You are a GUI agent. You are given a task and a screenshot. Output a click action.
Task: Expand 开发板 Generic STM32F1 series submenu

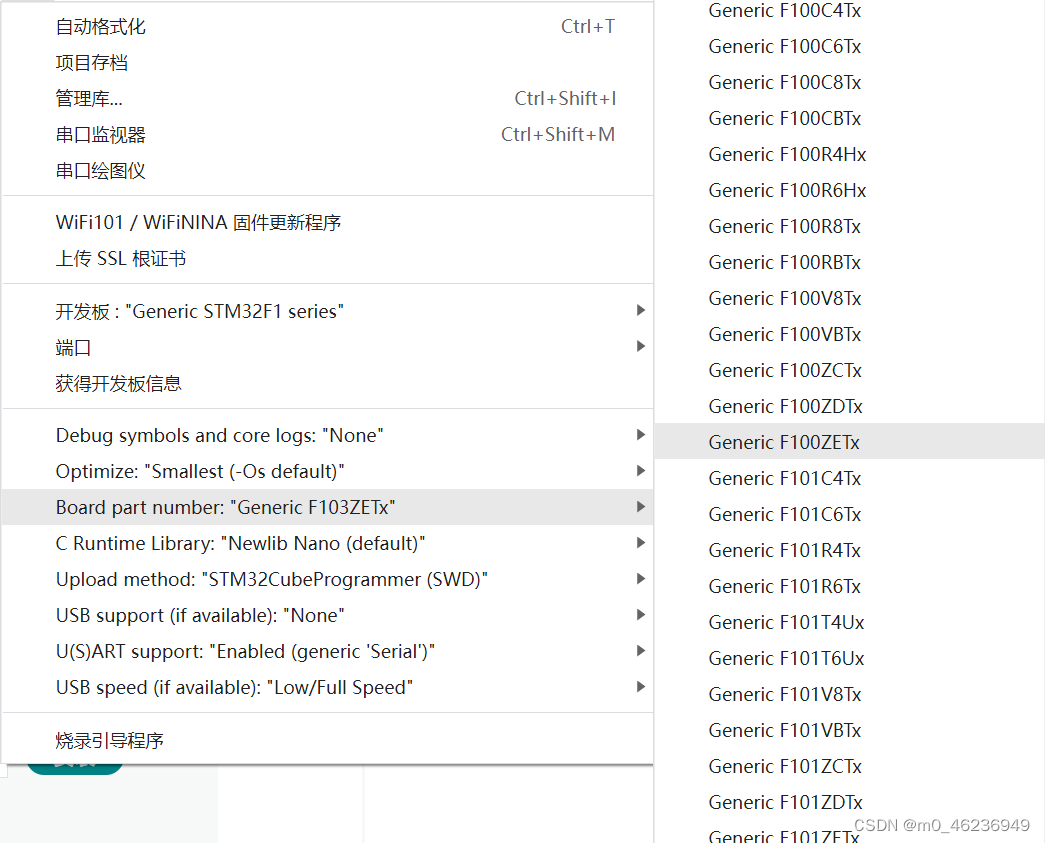click(x=327, y=311)
